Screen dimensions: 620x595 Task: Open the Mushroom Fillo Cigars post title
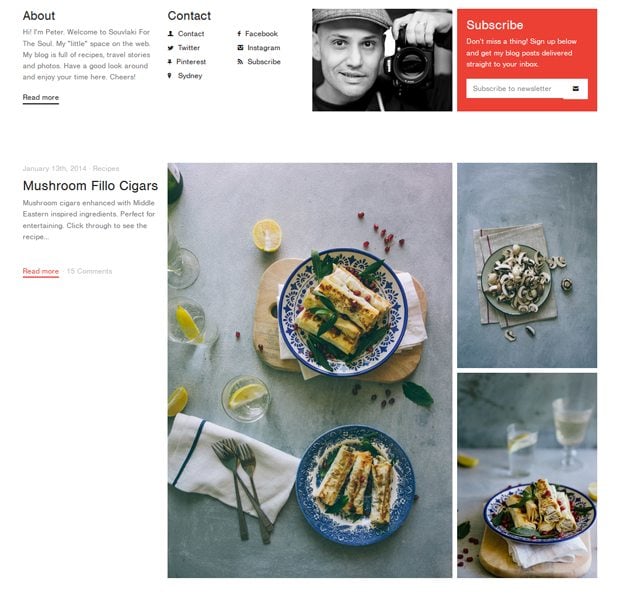click(90, 185)
